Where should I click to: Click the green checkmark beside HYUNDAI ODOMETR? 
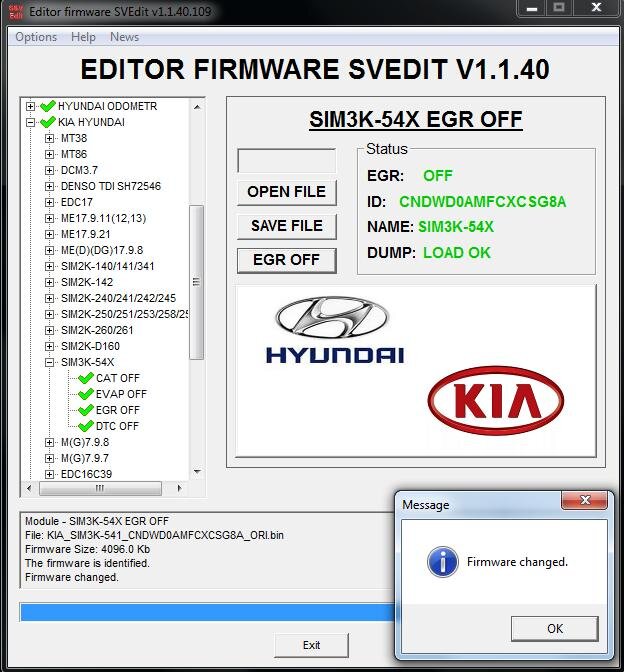point(48,105)
